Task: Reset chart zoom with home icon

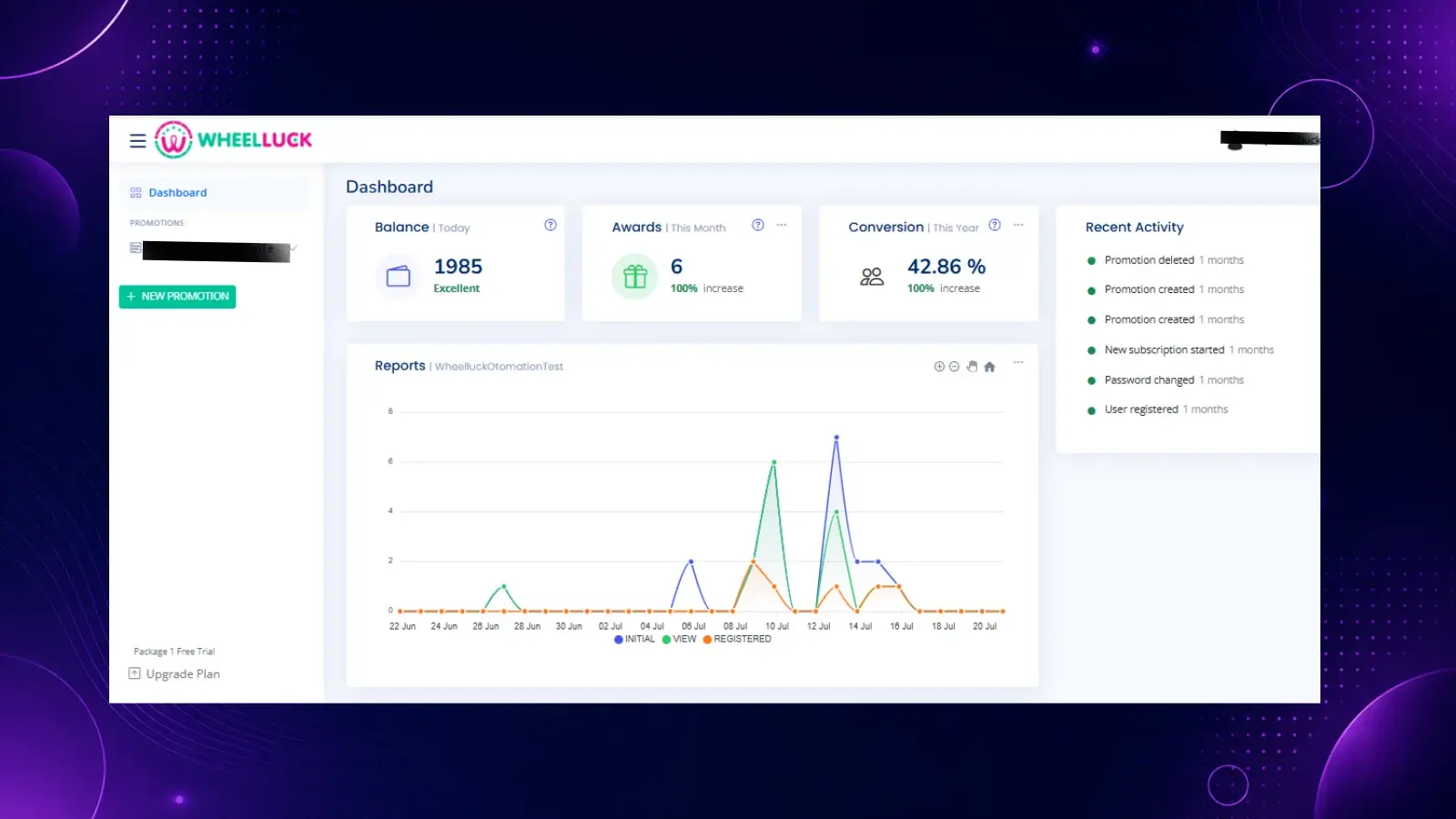Action: 990,367
